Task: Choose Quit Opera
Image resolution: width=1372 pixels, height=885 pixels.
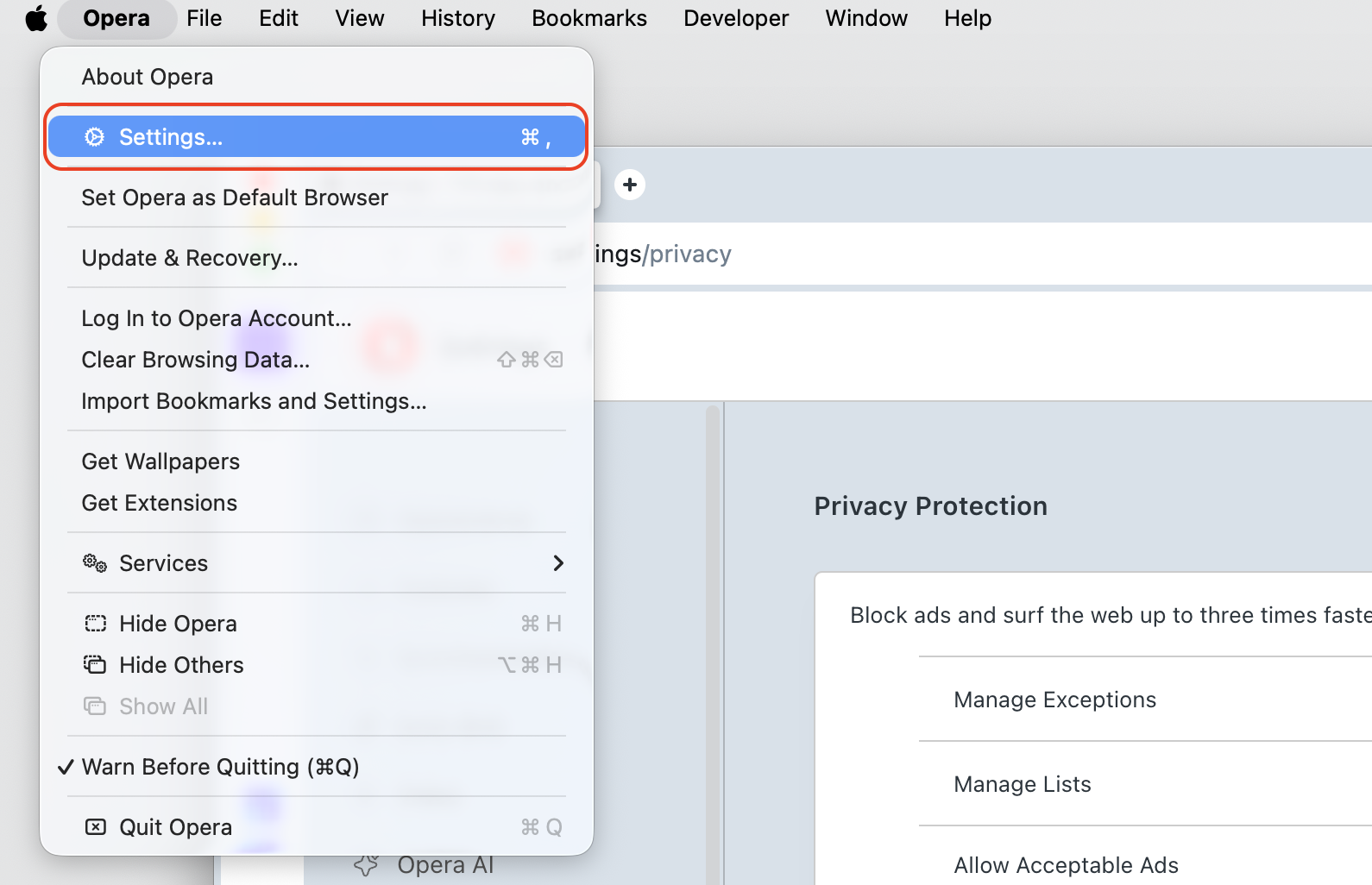Action: (317, 827)
